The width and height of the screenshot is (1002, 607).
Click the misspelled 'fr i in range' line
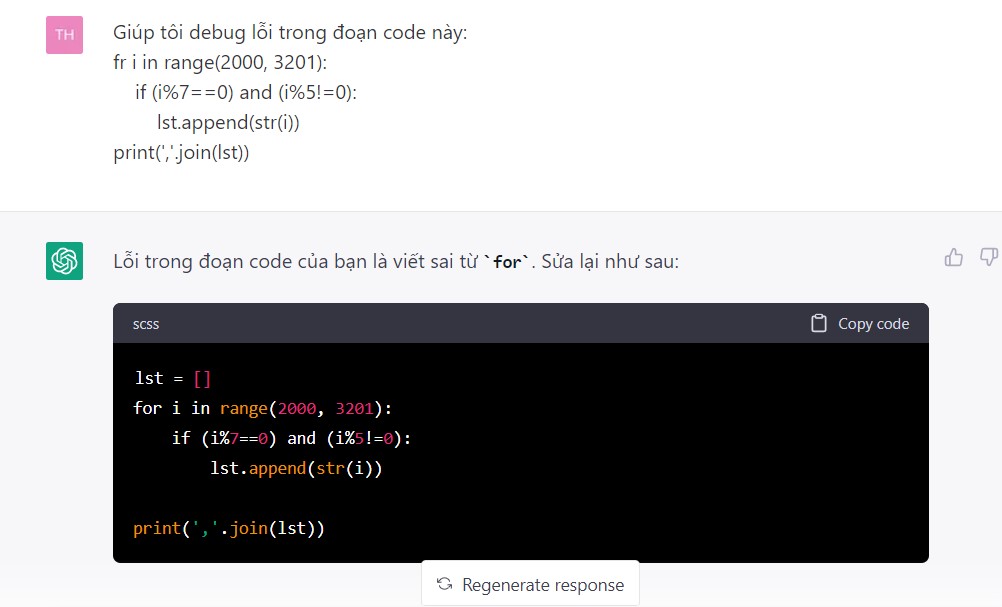[x=220, y=63]
